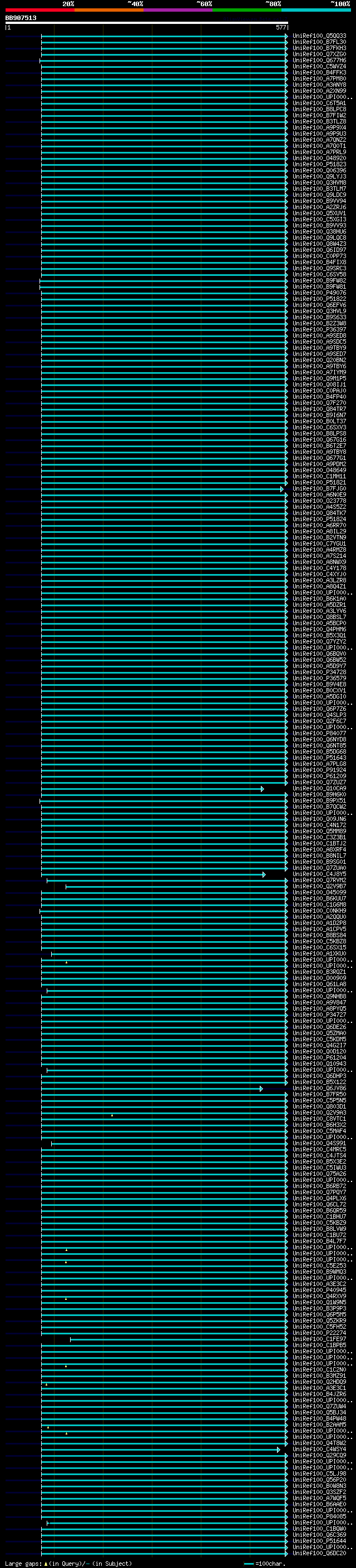Click hit label UniRef100_B9FW81
The image size is (356, 1568).
319,286
